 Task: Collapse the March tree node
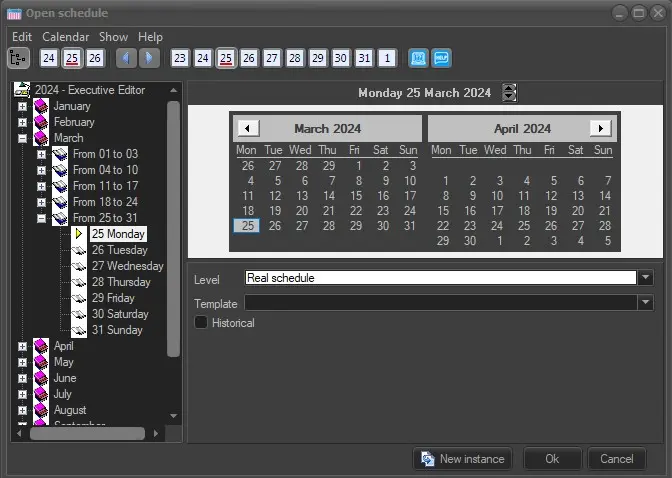pos(22,138)
